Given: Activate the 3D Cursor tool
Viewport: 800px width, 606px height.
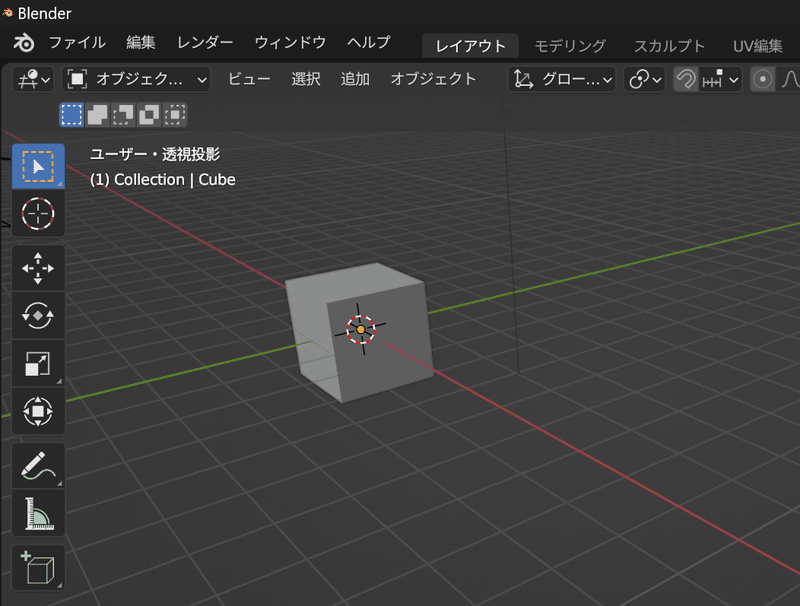Looking at the screenshot, I should point(38,214).
